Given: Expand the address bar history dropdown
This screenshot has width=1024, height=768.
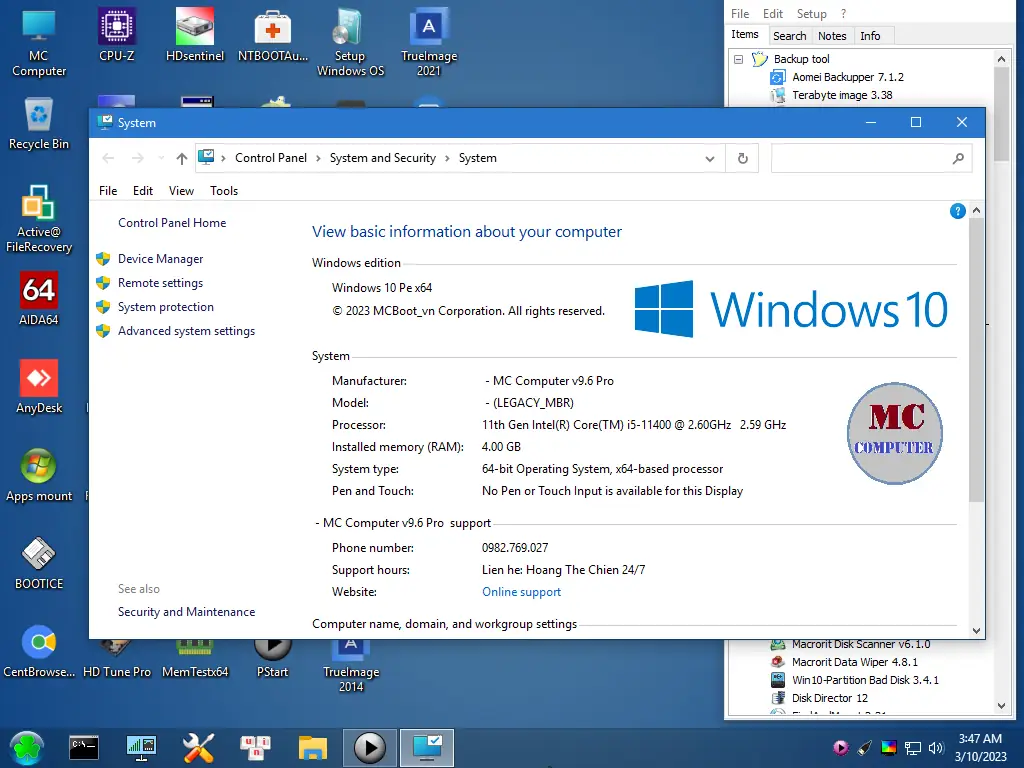Looking at the screenshot, I should coord(710,159).
